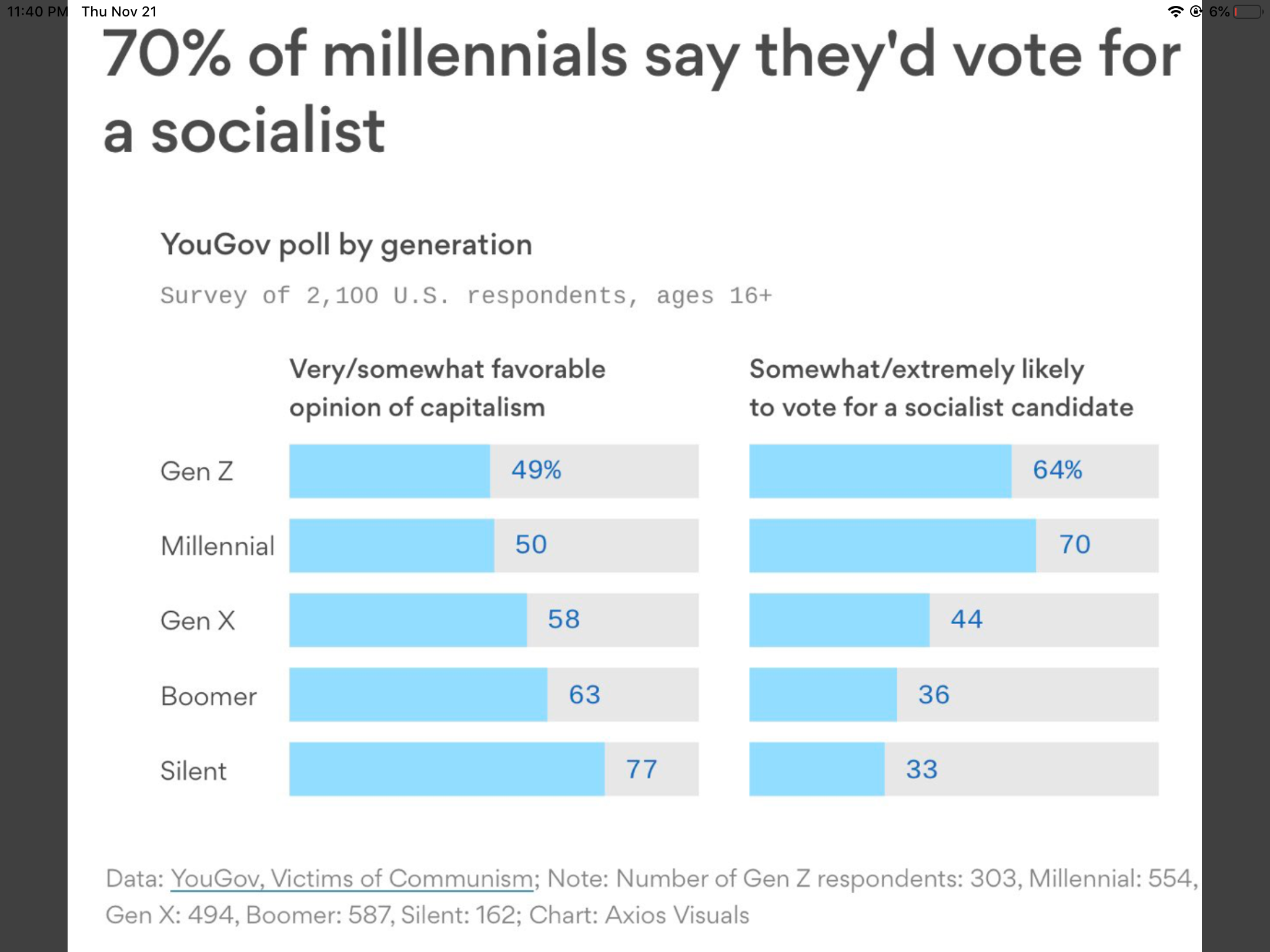Click the favorable opinion of capitalism column heading

pyautogui.click(x=447, y=388)
